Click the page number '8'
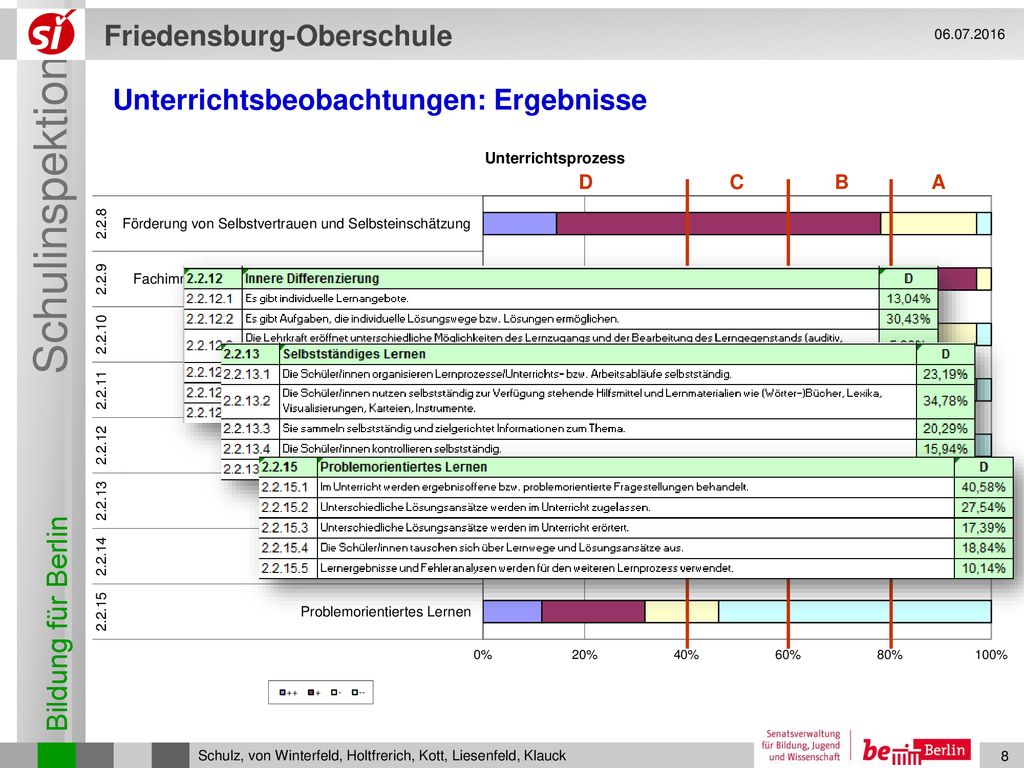Screen dimensions: 1024x768 point(1004,756)
